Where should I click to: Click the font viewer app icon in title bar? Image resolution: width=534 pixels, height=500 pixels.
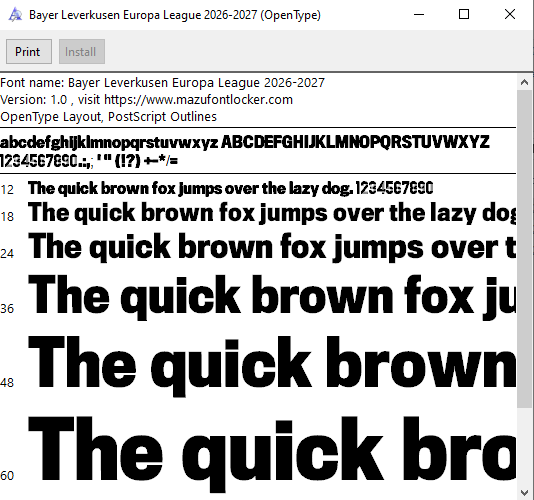tap(15, 15)
